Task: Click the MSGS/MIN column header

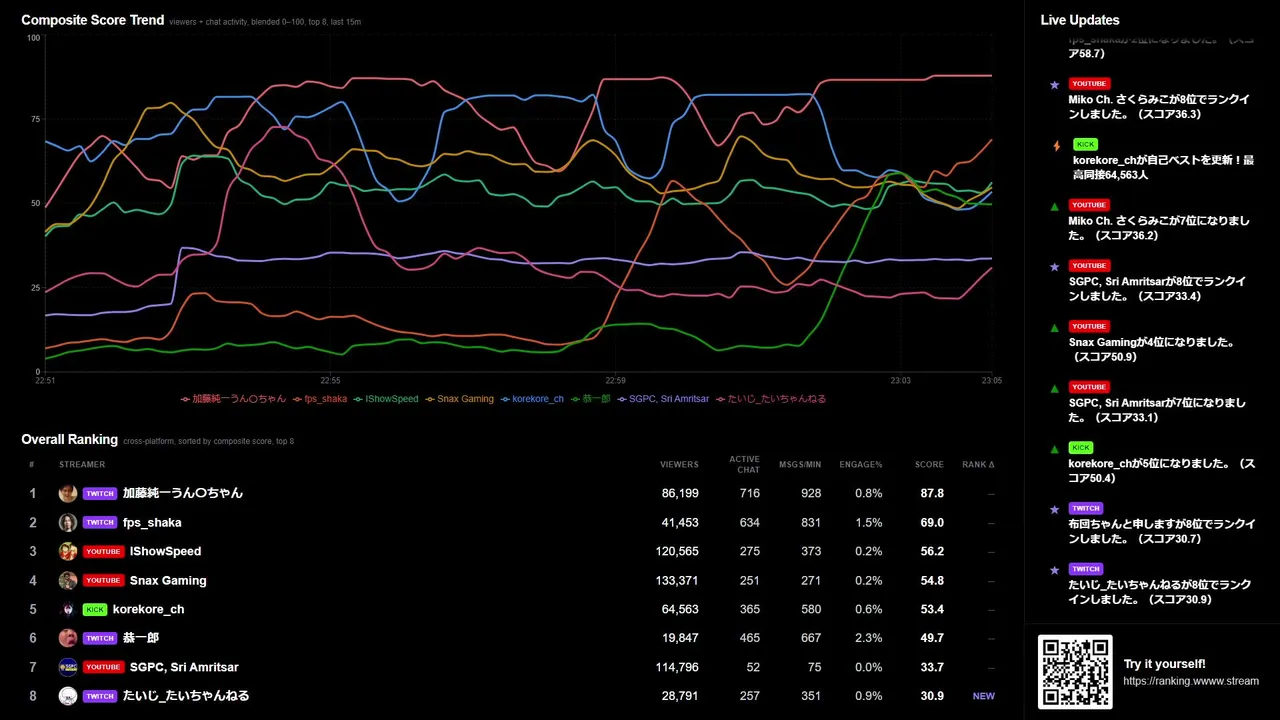Action: (800, 465)
